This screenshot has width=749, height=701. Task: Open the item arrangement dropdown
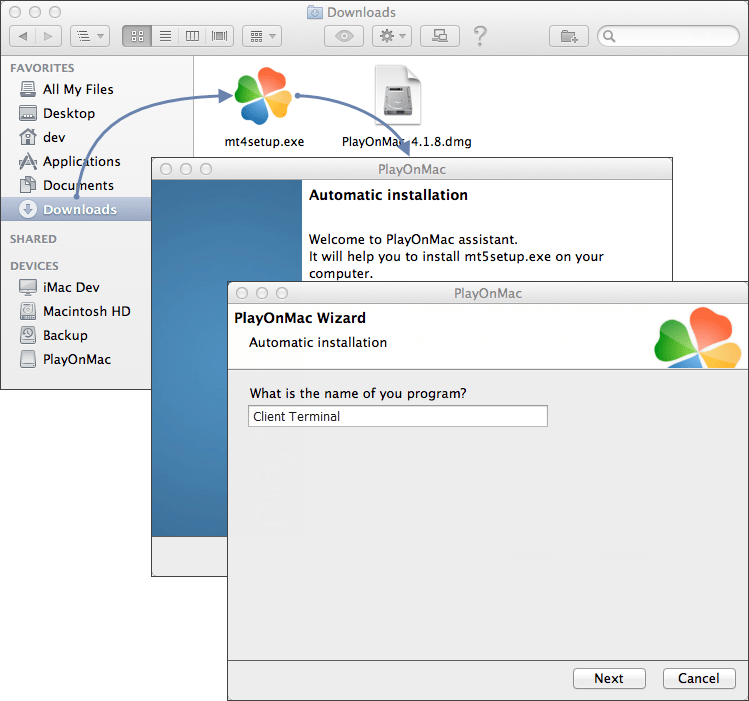(x=262, y=36)
